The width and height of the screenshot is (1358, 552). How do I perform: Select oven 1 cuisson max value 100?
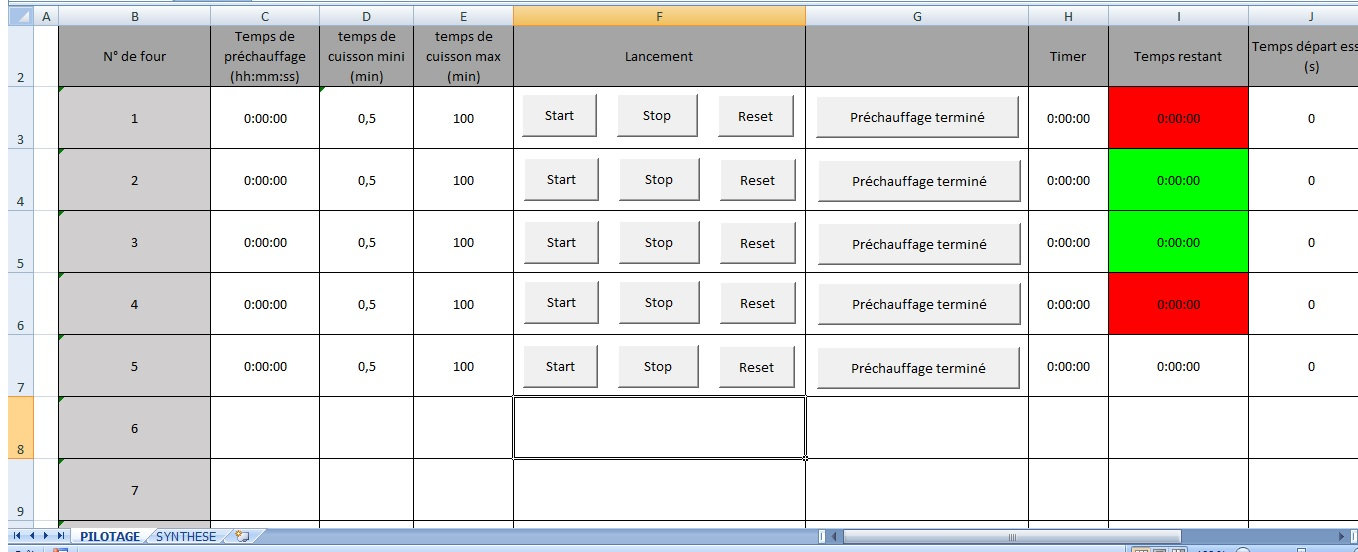point(463,118)
